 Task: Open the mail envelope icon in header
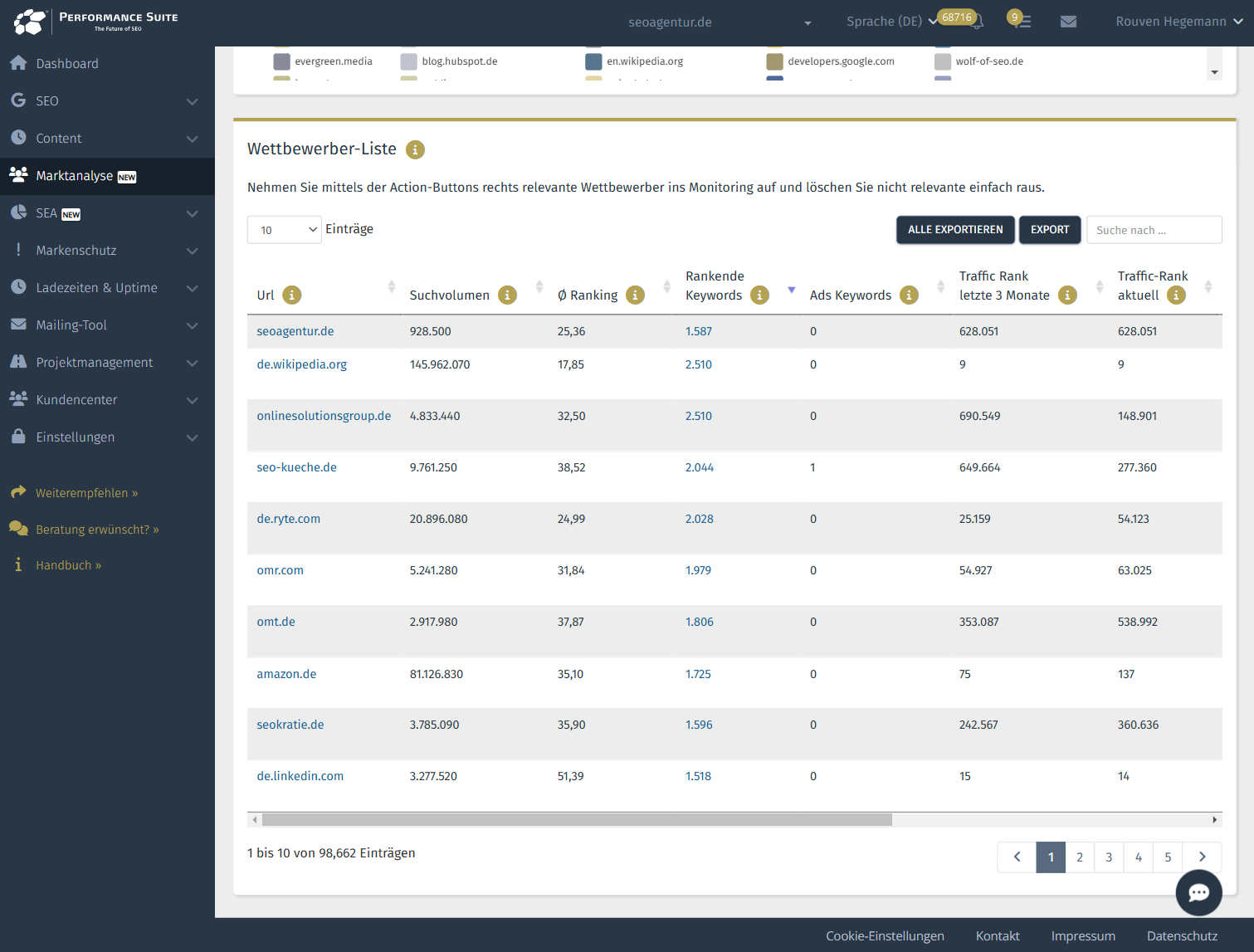click(1068, 22)
